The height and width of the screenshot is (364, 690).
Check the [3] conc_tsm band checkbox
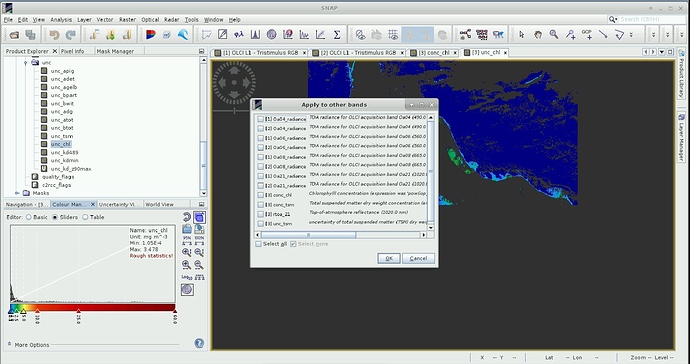coord(261,205)
